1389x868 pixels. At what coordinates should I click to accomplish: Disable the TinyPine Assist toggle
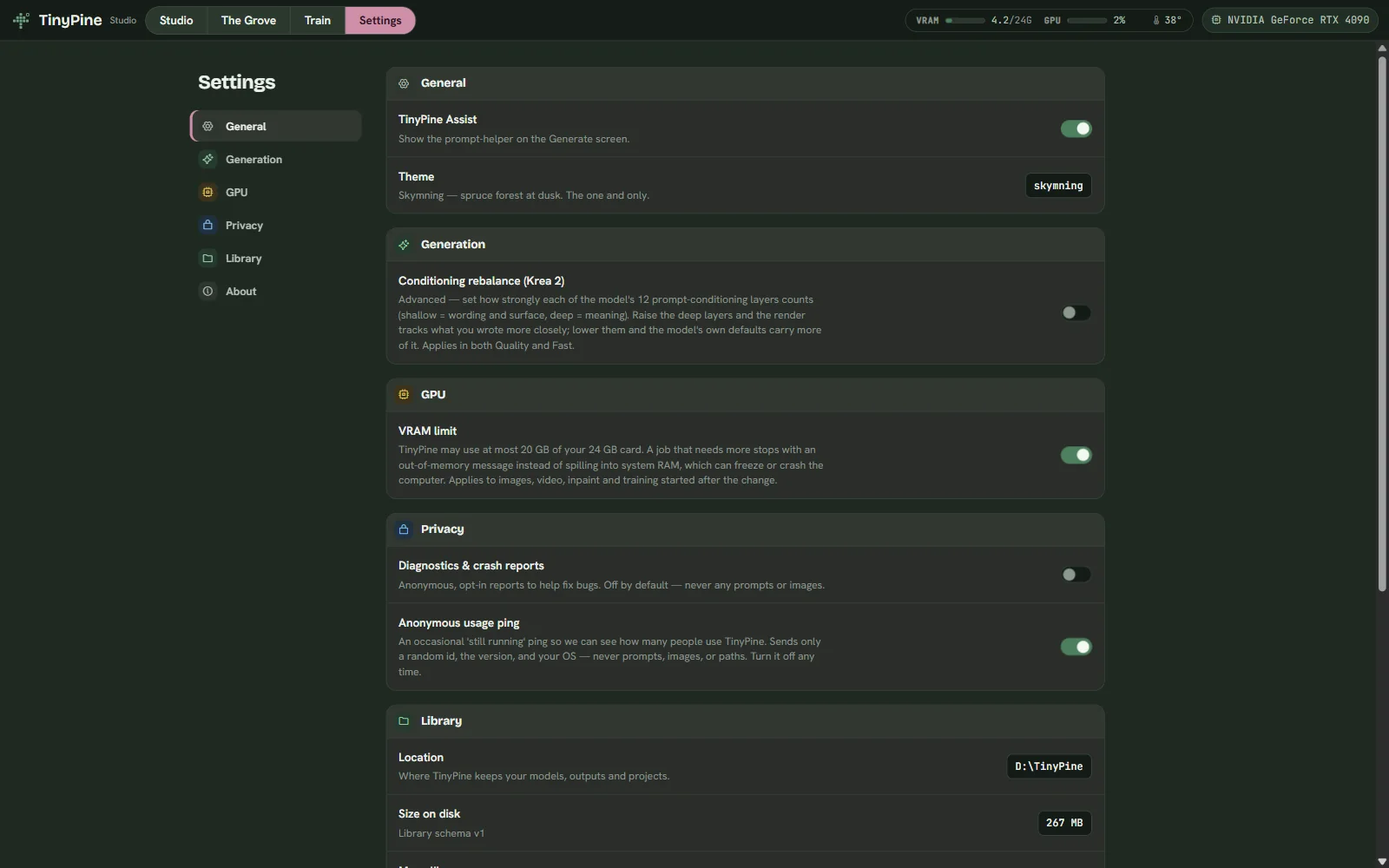tap(1076, 128)
